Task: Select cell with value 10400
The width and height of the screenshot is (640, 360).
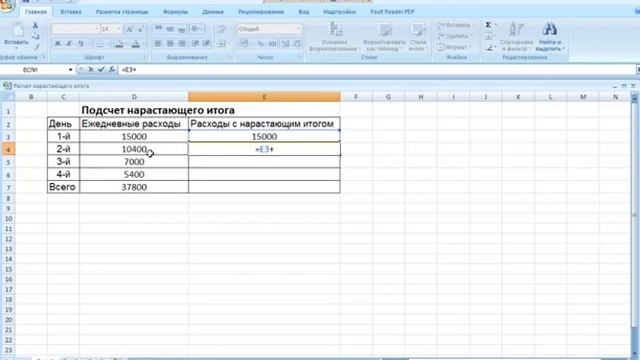Action: click(134, 149)
